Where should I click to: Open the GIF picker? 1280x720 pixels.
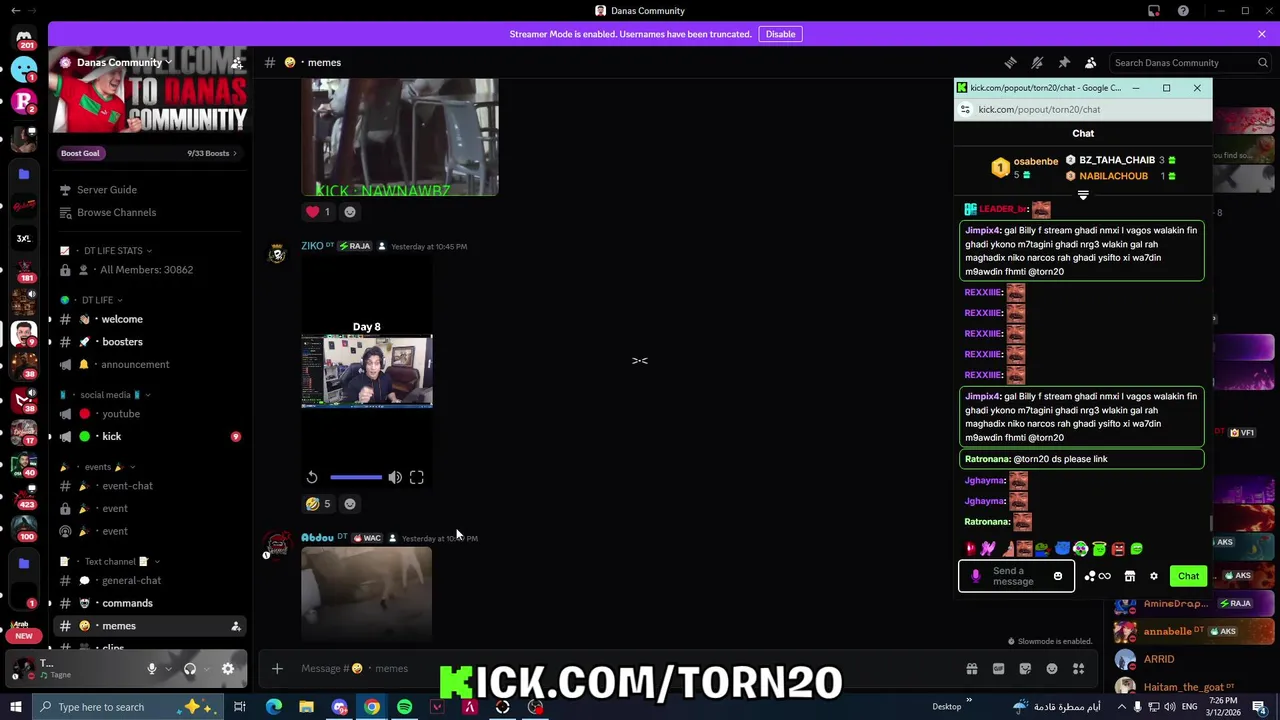(998, 669)
